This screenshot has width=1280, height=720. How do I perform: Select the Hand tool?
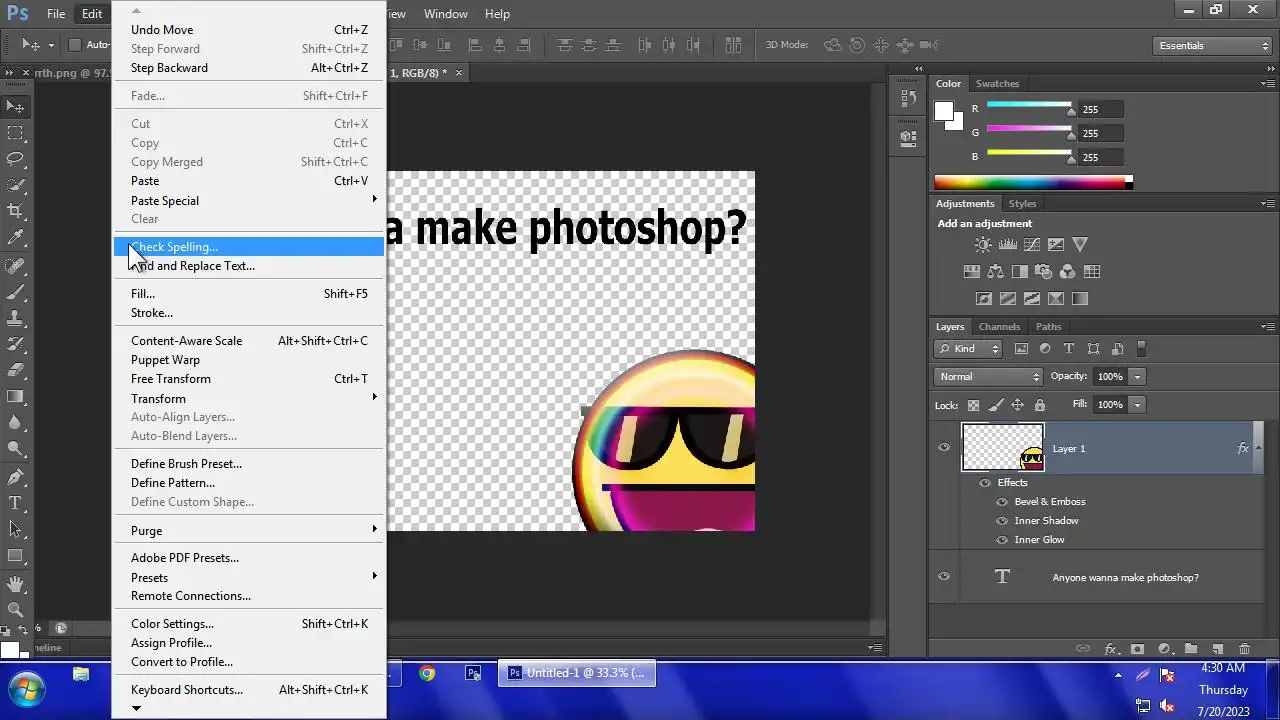(x=15, y=584)
